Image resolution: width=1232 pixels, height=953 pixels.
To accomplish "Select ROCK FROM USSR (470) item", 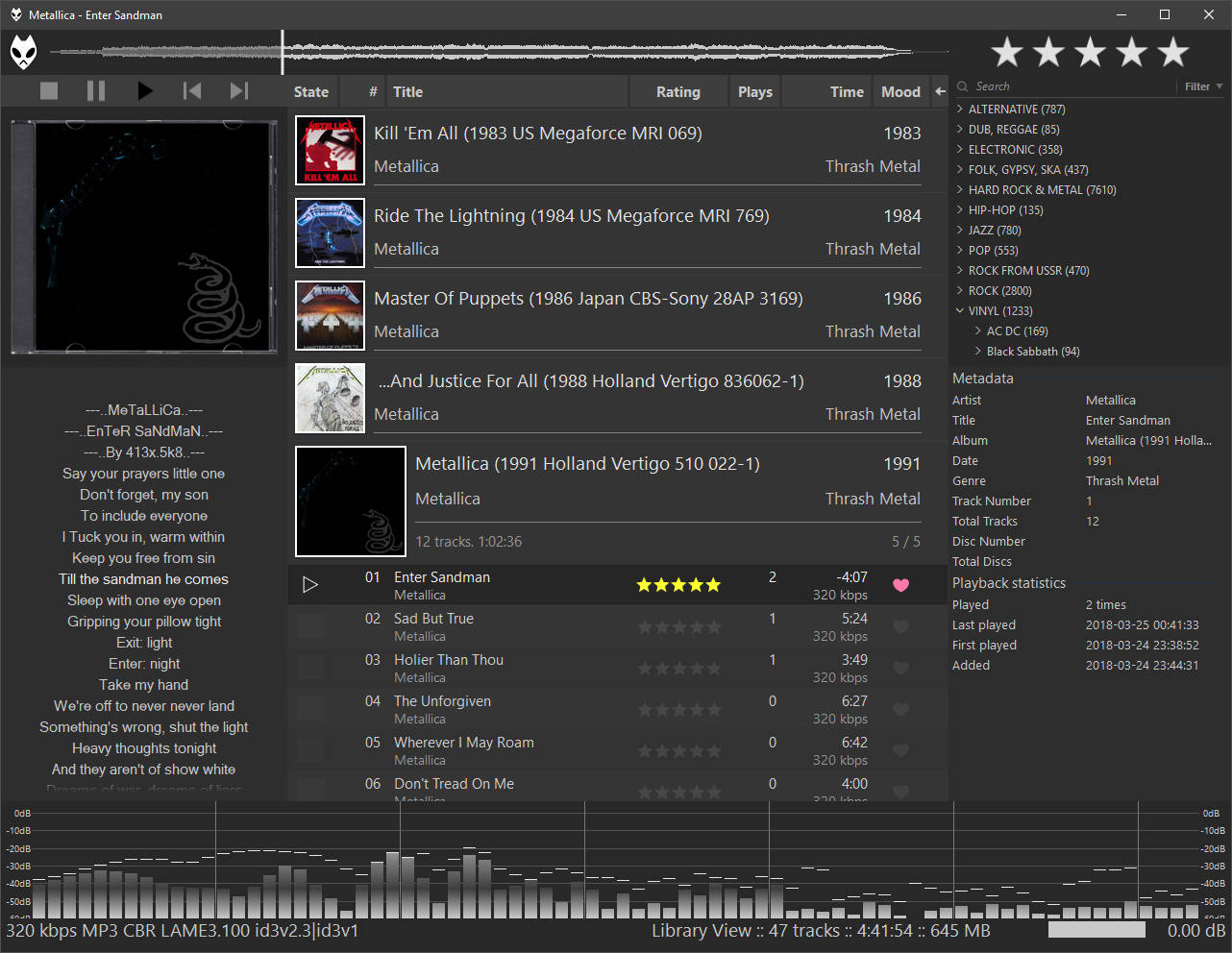I will pos(1028,270).
